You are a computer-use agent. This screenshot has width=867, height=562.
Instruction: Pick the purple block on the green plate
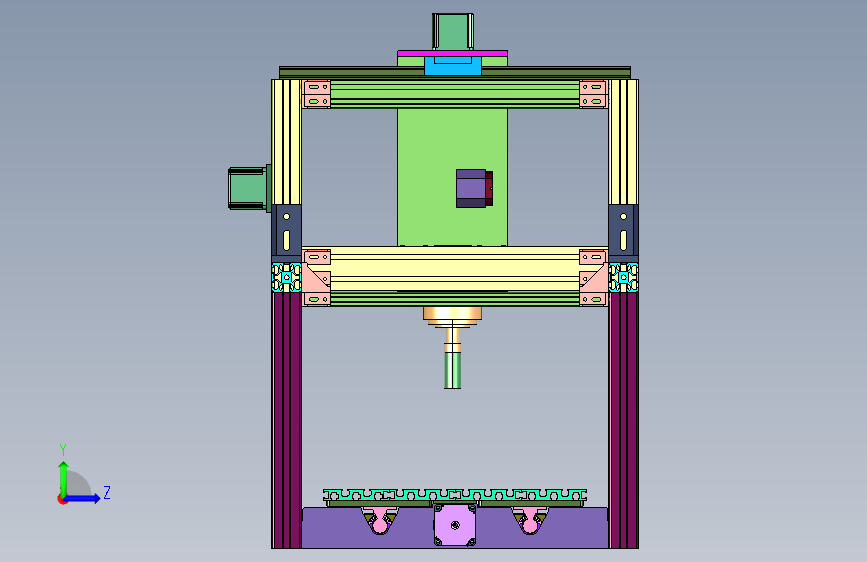471,189
